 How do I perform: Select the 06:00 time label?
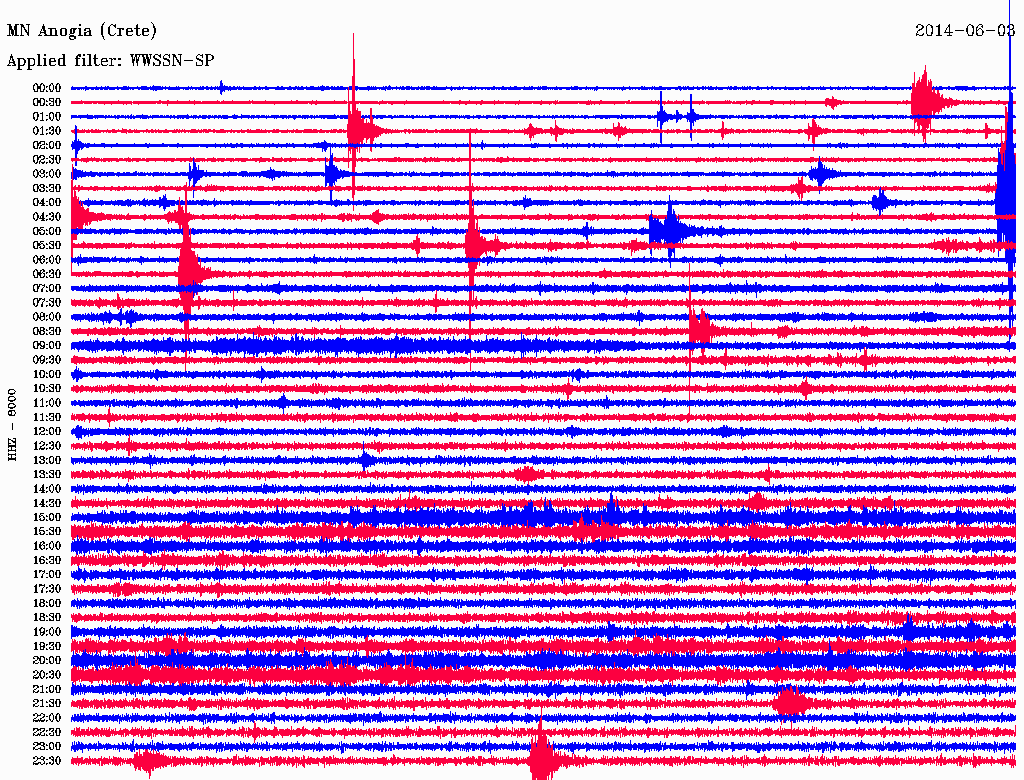click(47, 259)
